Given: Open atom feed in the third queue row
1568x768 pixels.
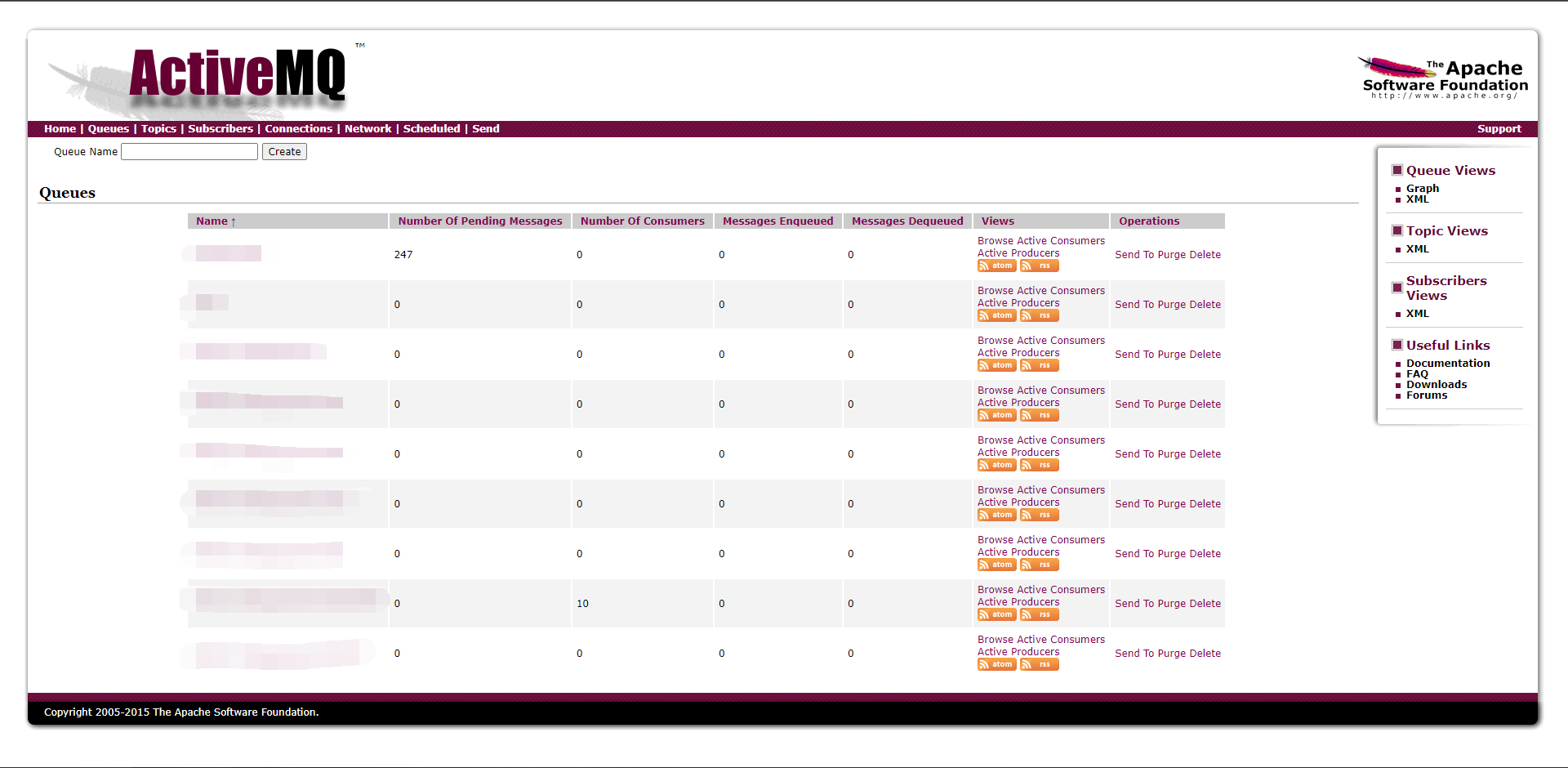Looking at the screenshot, I should (997, 366).
